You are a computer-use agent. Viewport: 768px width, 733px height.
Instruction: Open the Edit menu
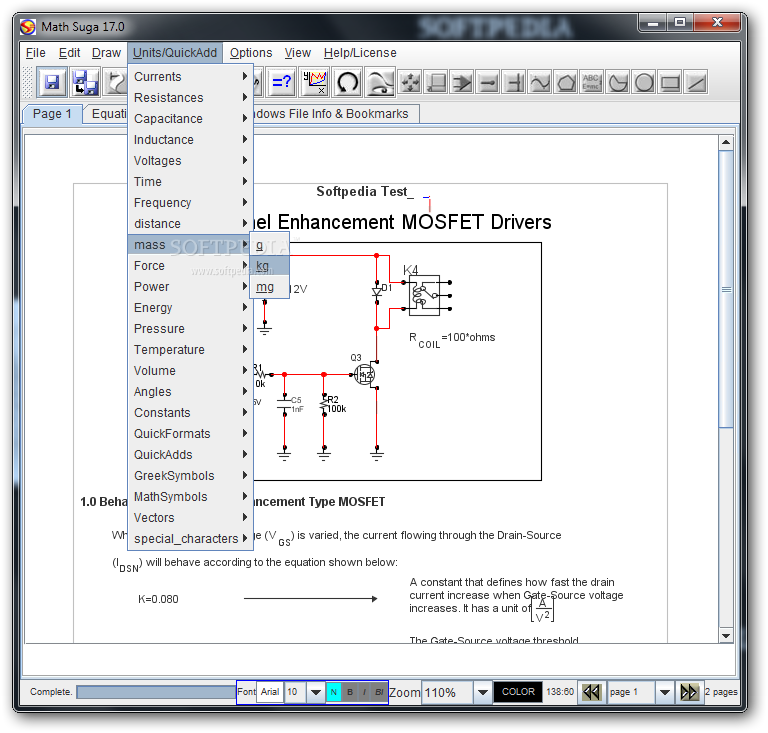pyautogui.click(x=69, y=53)
